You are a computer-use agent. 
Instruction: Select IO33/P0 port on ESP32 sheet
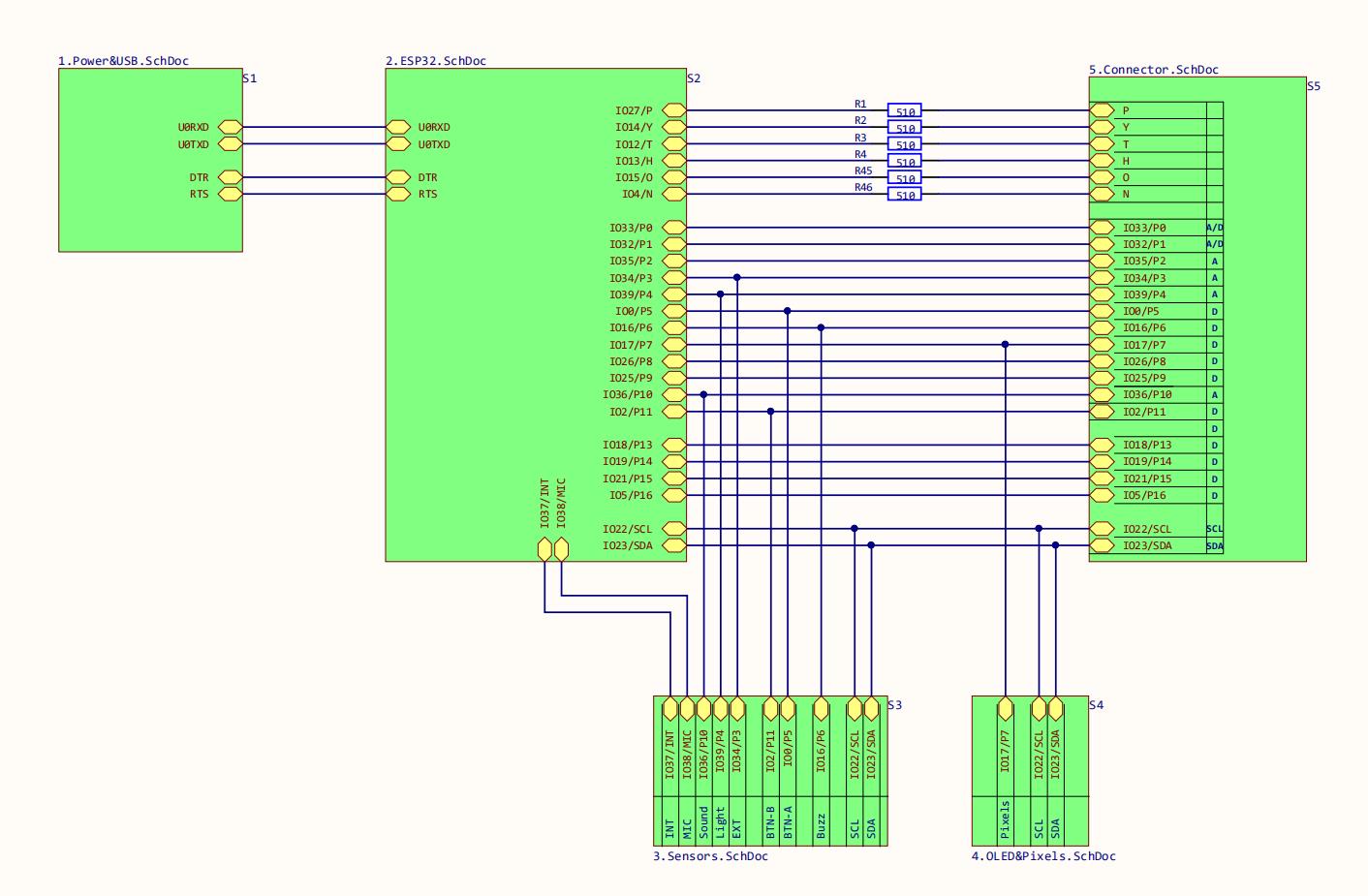(673, 228)
